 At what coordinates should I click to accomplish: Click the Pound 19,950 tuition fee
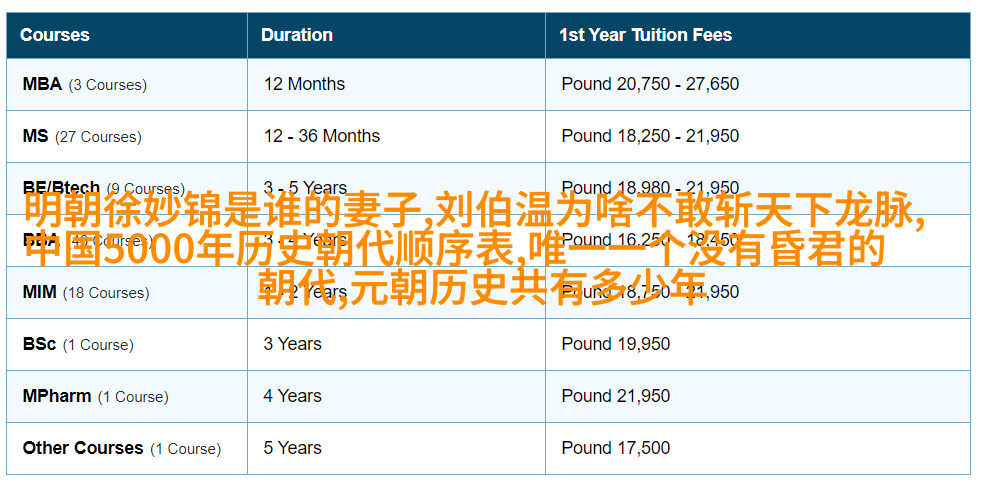click(616, 344)
